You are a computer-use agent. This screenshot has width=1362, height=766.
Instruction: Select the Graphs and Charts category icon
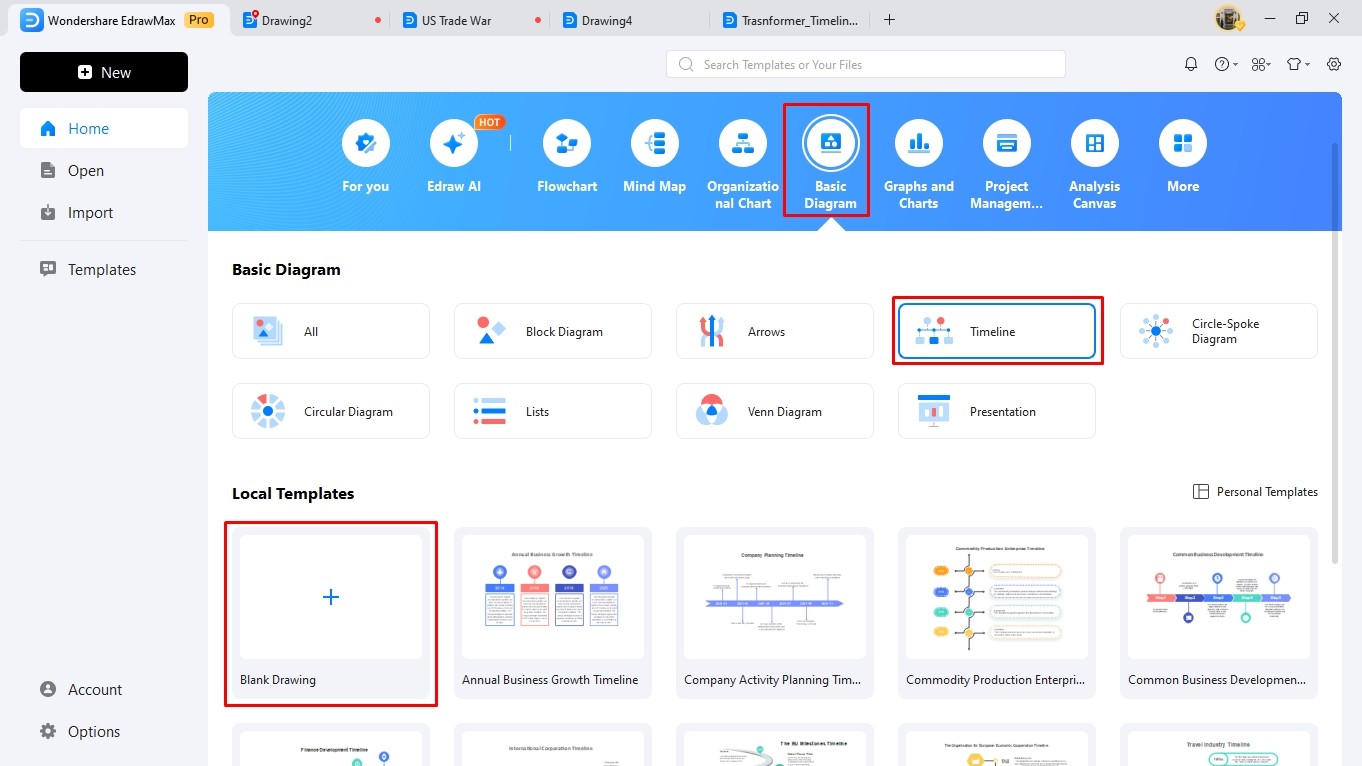tap(919, 144)
